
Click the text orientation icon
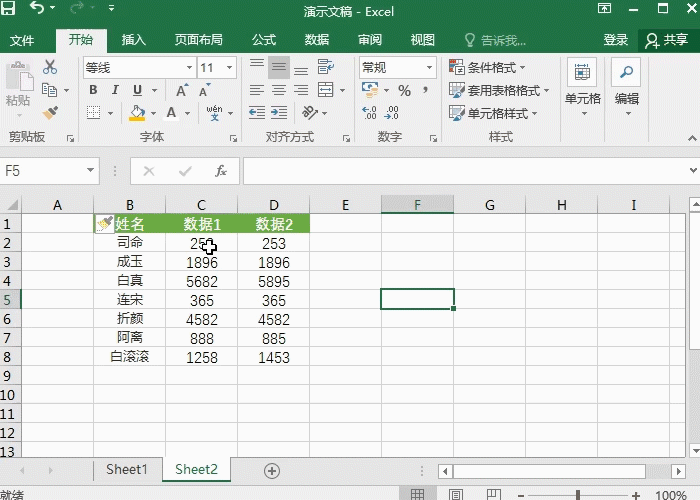(x=309, y=112)
